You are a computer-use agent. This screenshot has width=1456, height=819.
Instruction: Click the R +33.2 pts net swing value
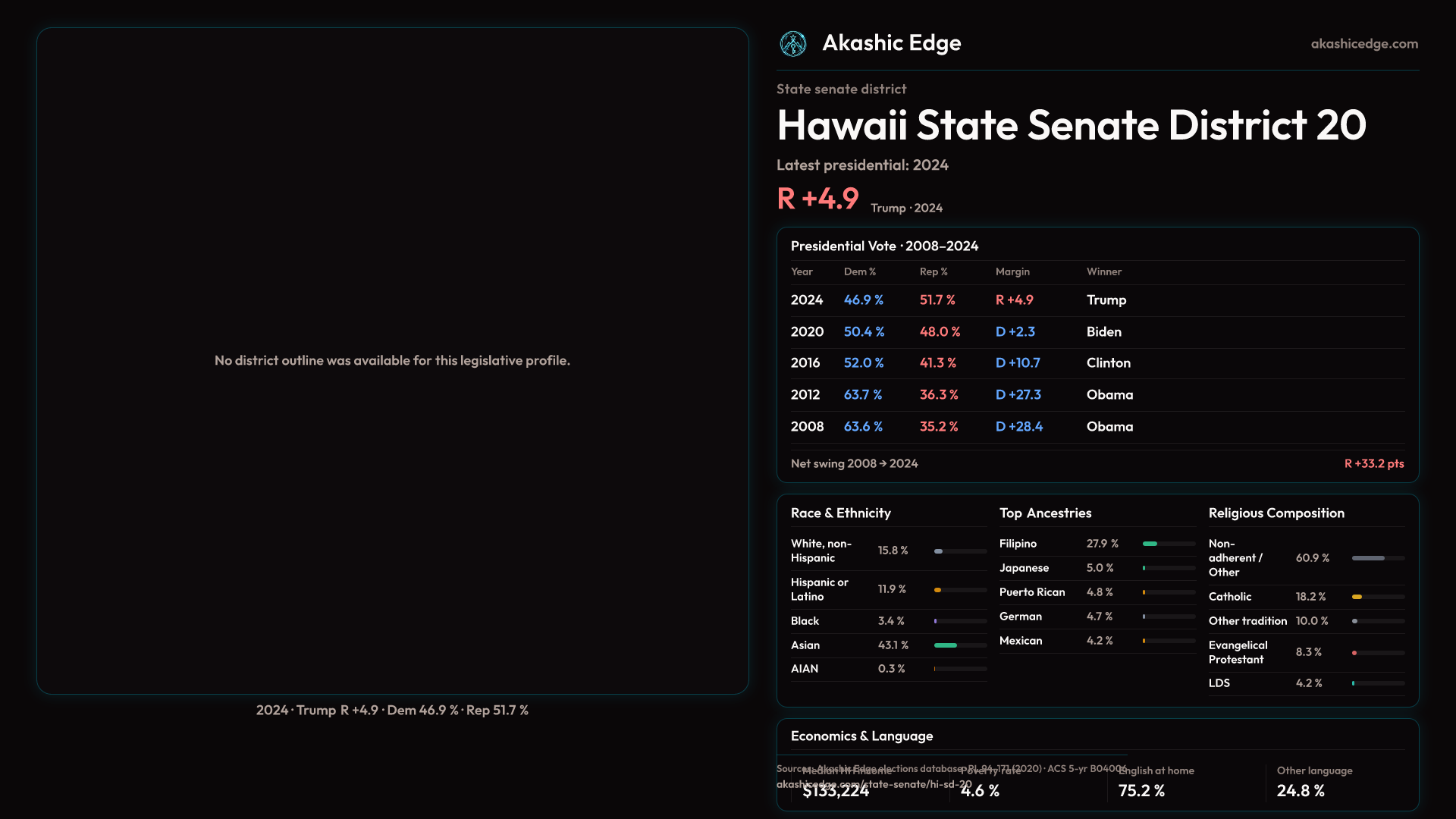point(1373,463)
